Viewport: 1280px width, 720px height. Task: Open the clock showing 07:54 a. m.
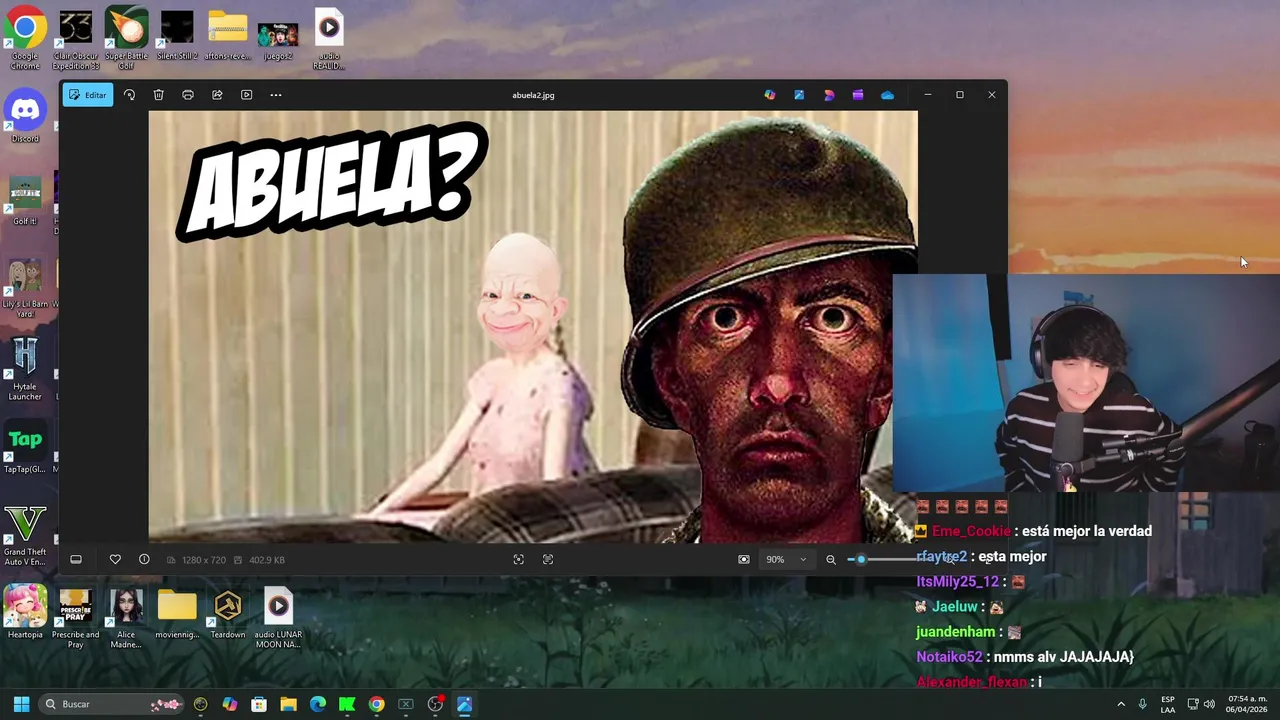1247,704
